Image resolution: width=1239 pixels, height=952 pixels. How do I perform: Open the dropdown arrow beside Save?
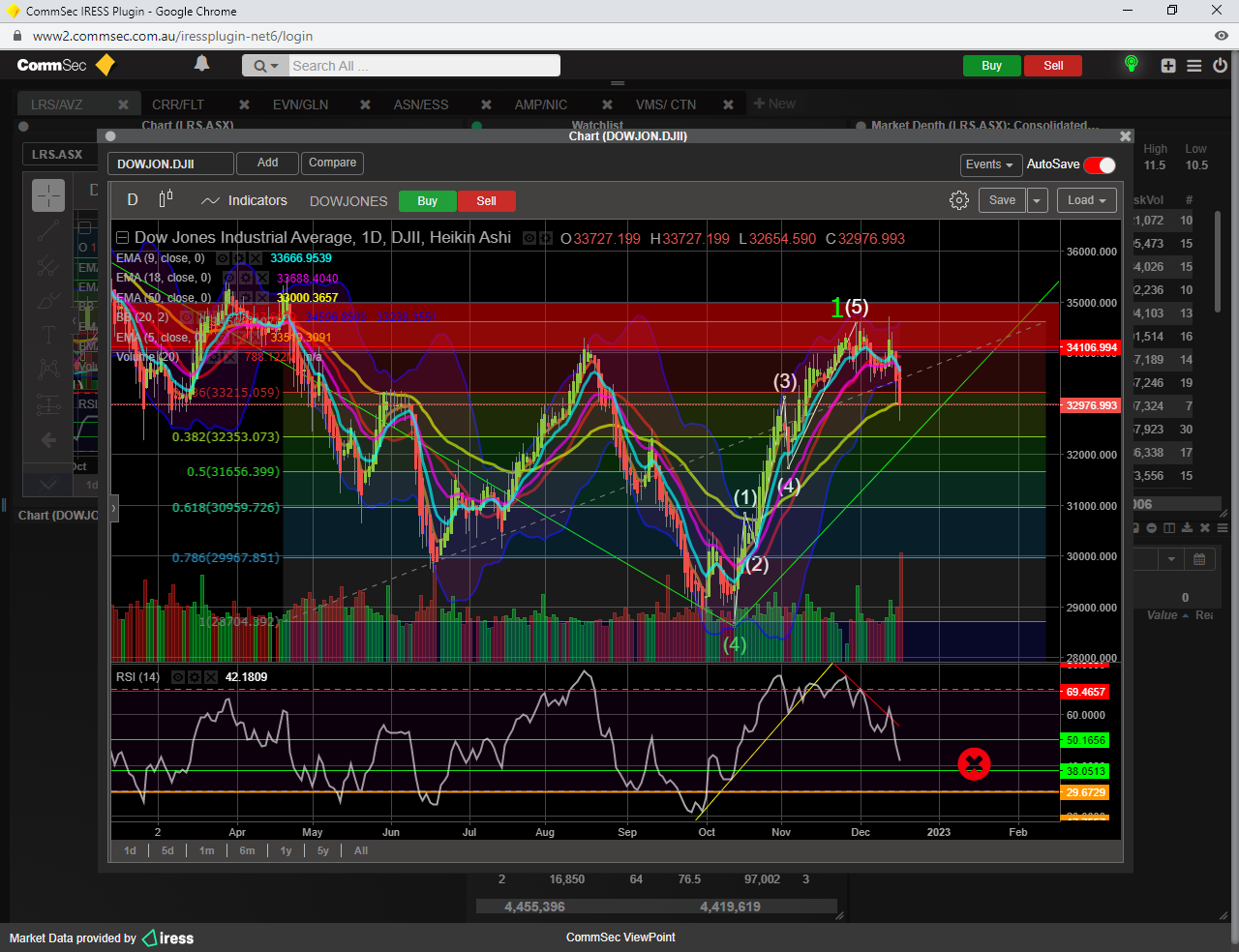pyautogui.click(x=1037, y=200)
